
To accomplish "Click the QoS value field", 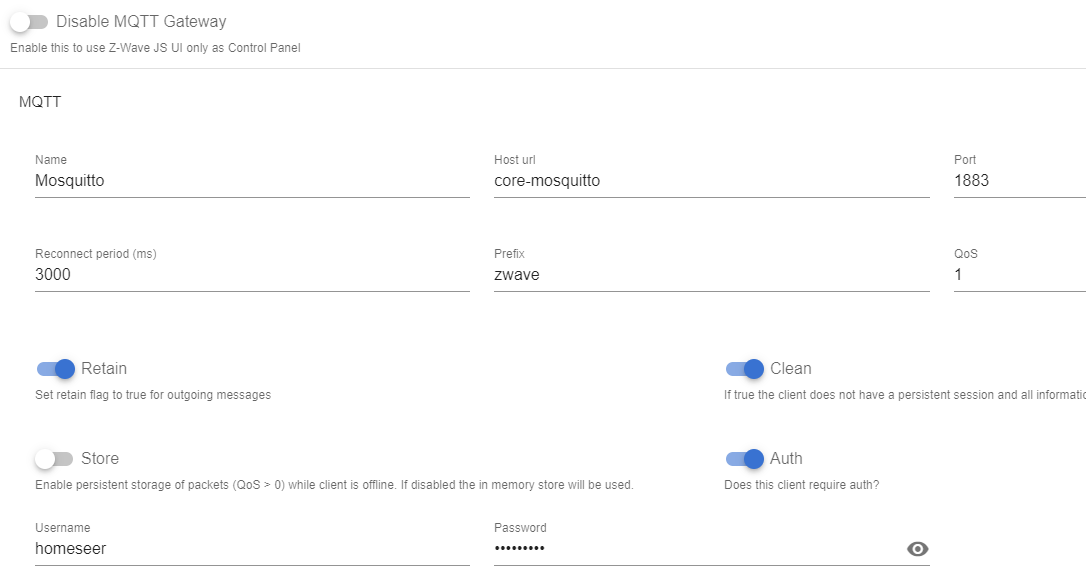I will click(1018, 274).
